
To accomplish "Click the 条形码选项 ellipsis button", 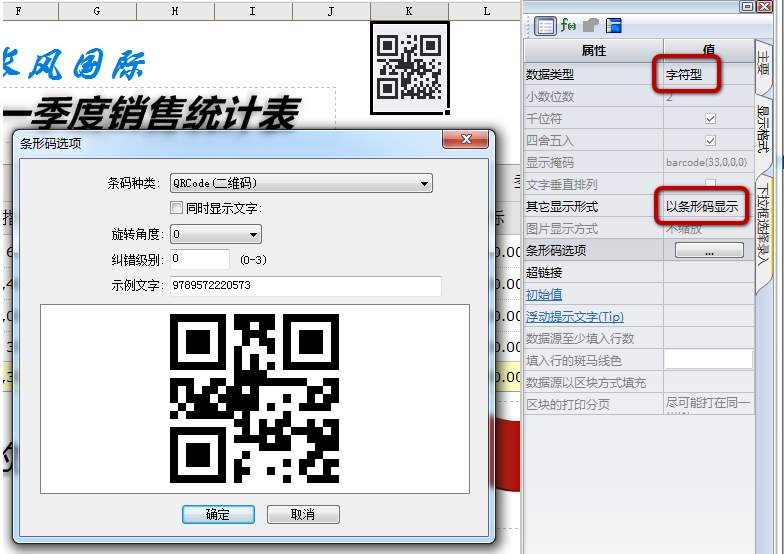I will pos(709,250).
